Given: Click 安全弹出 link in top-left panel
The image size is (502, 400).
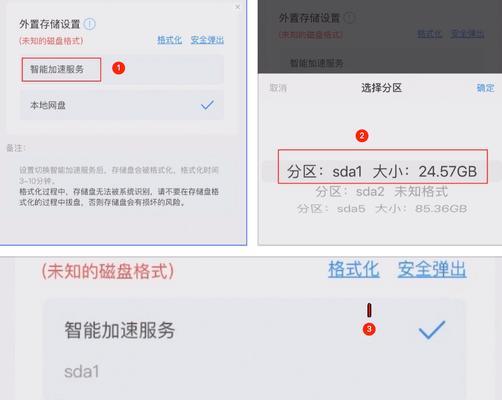Looking at the screenshot, I should click(207, 40).
